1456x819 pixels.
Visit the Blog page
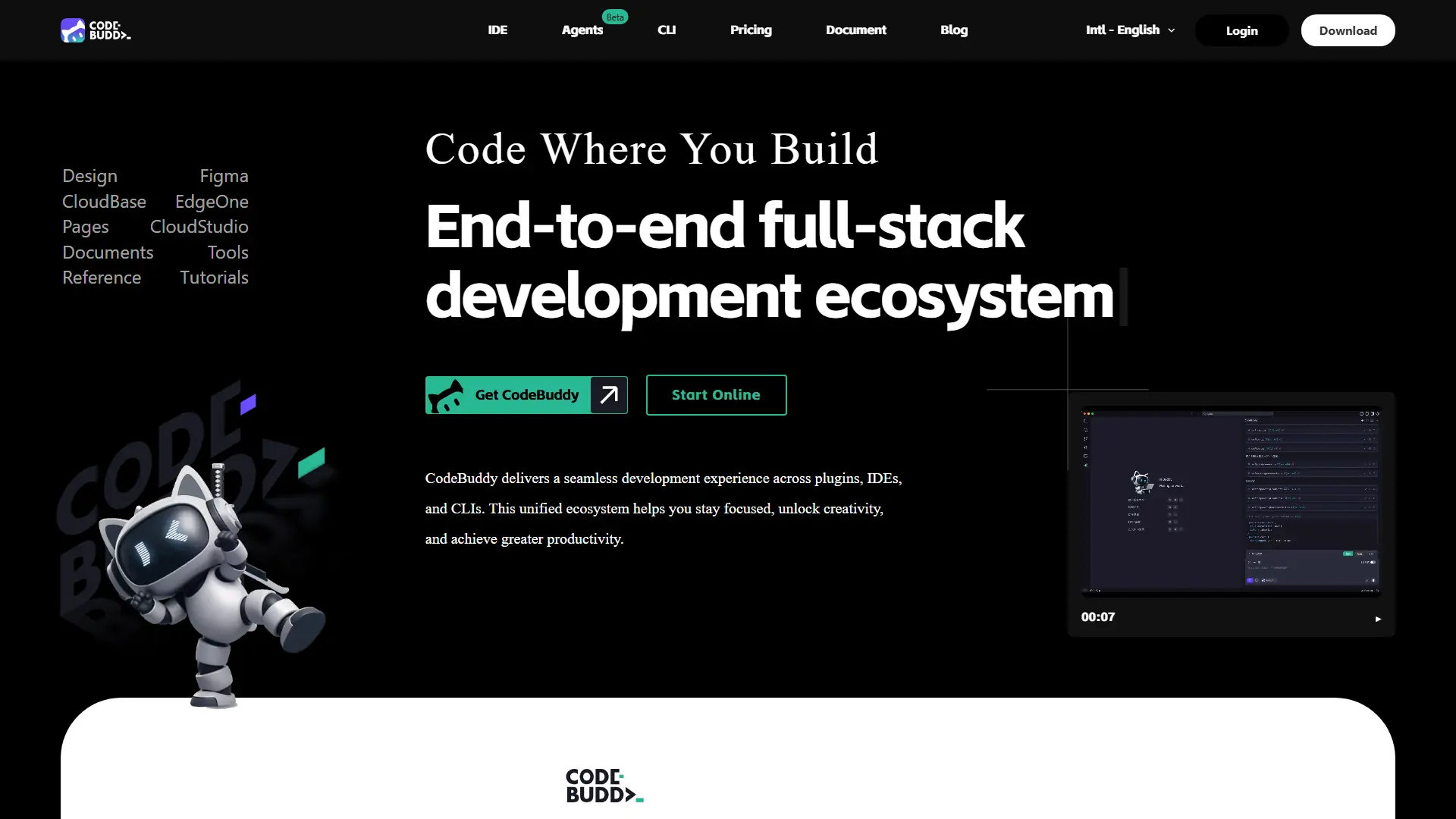pyautogui.click(x=954, y=30)
